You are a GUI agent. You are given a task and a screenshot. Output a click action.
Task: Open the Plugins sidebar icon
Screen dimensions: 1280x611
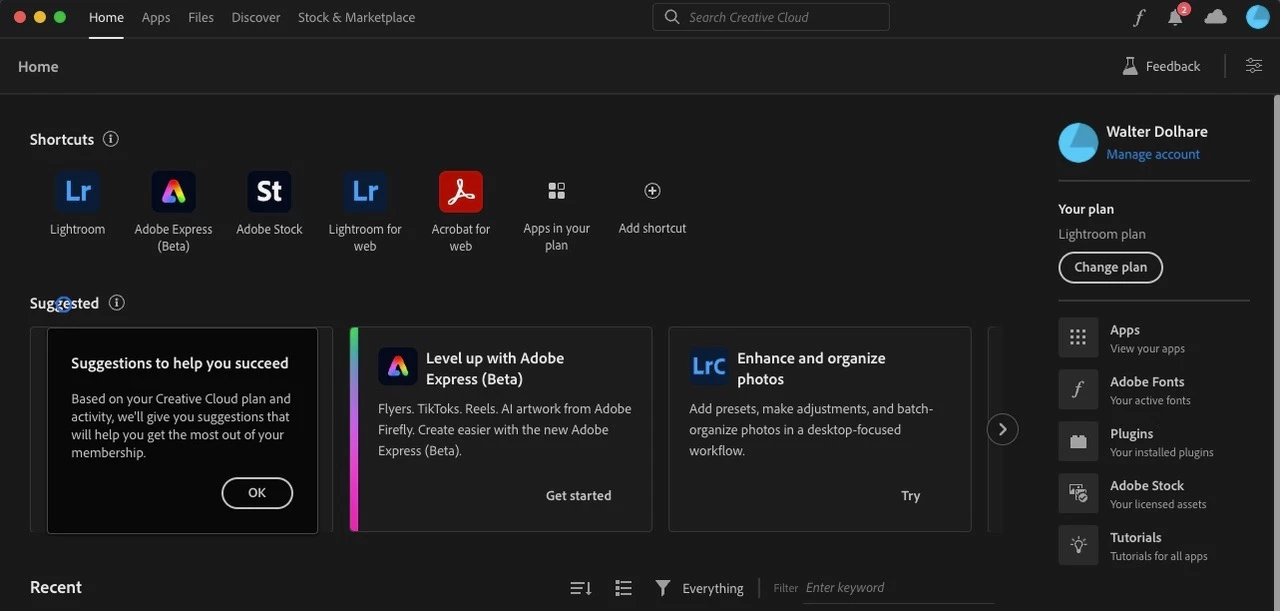click(x=1078, y=442)
